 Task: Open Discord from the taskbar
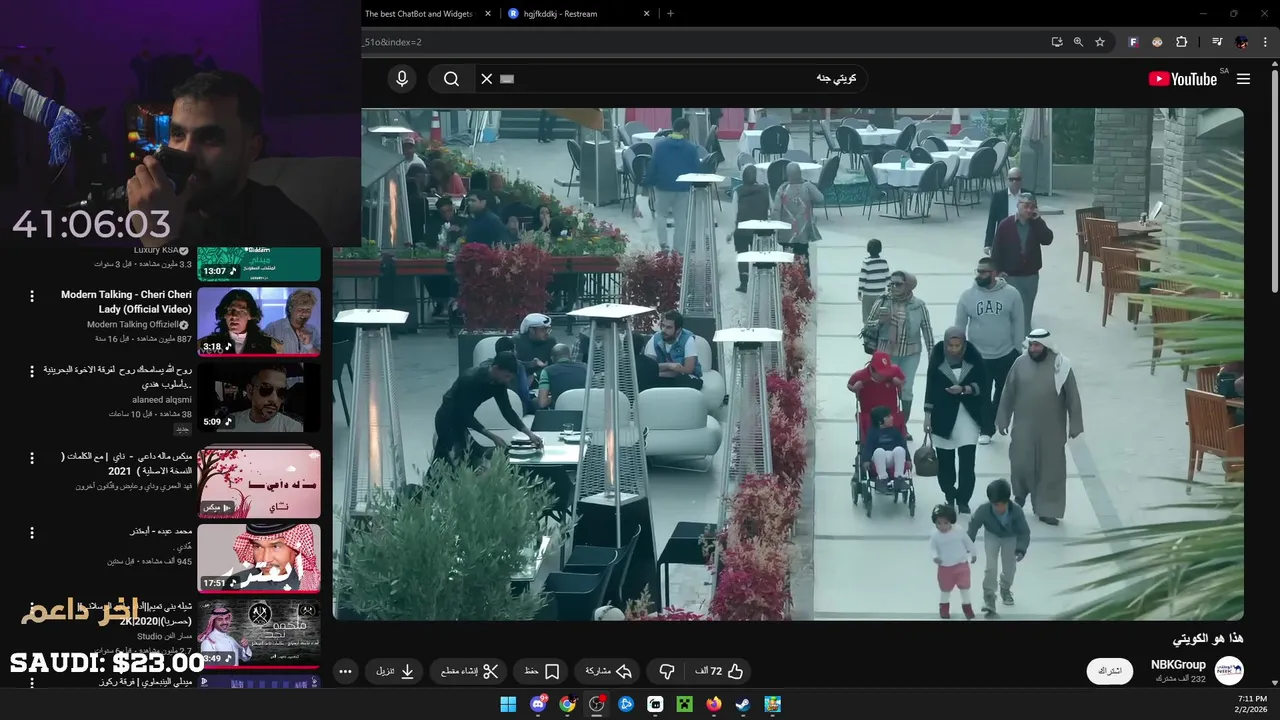coord(538,704)
